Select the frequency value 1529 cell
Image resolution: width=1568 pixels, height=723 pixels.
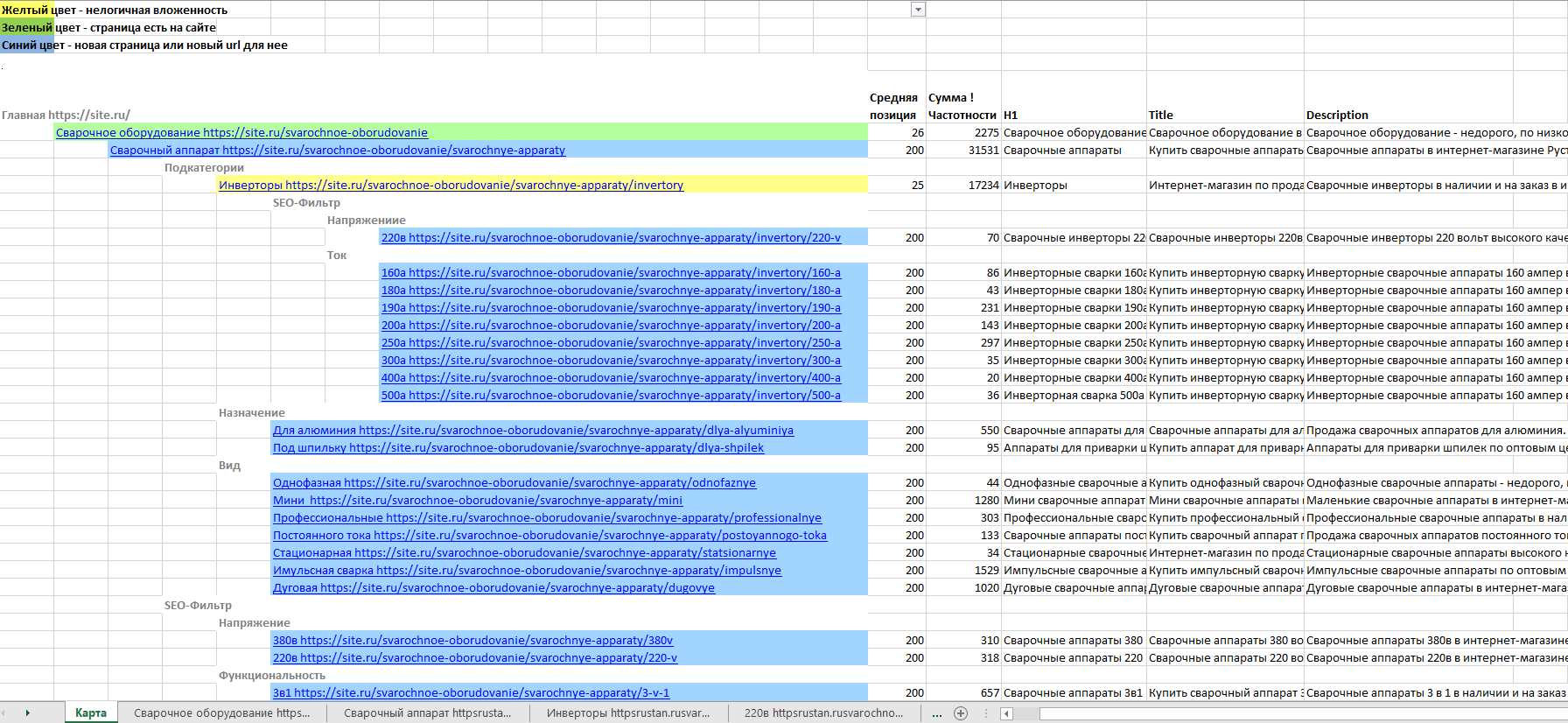[x=963, y=571]
